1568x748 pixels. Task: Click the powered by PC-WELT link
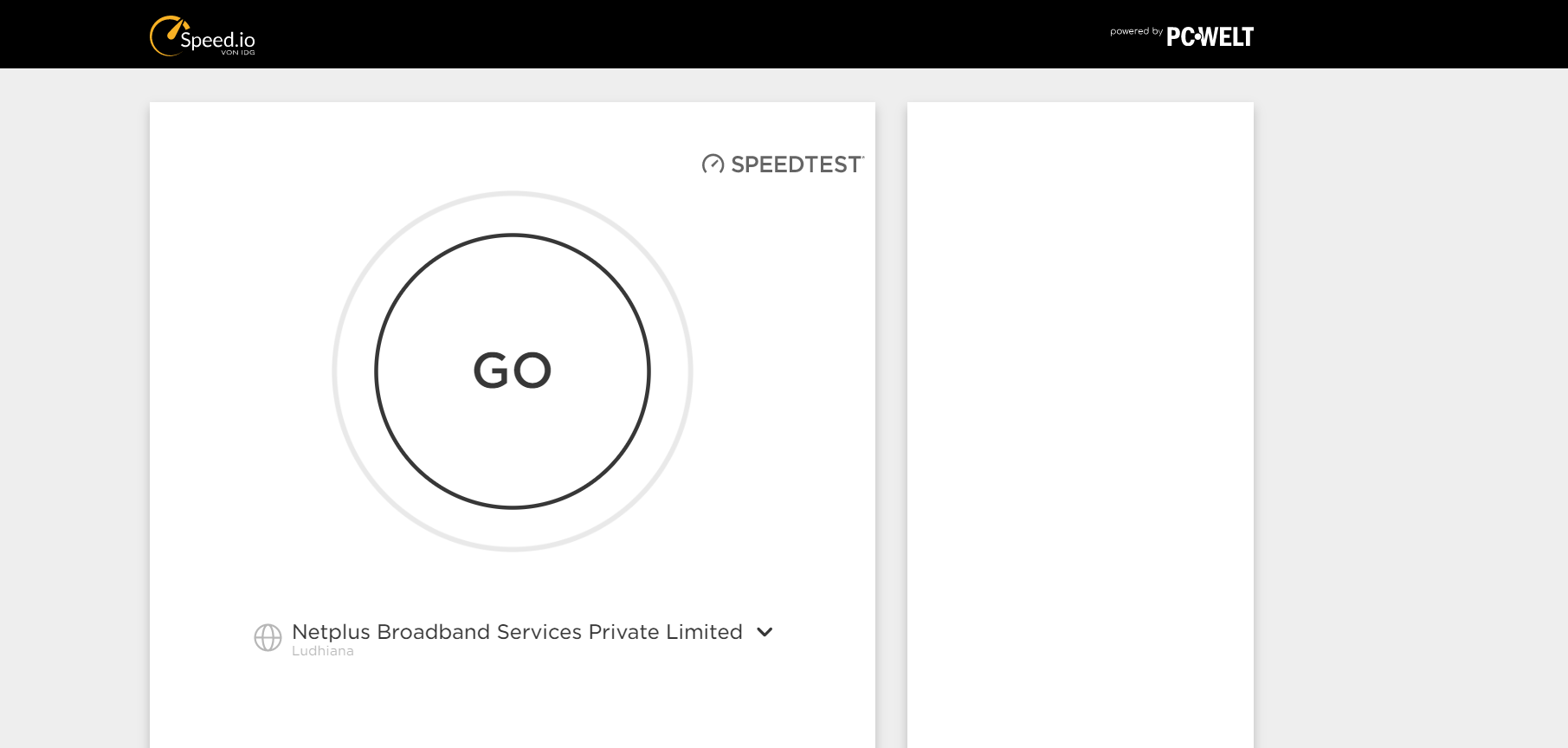pos(1182,35)
